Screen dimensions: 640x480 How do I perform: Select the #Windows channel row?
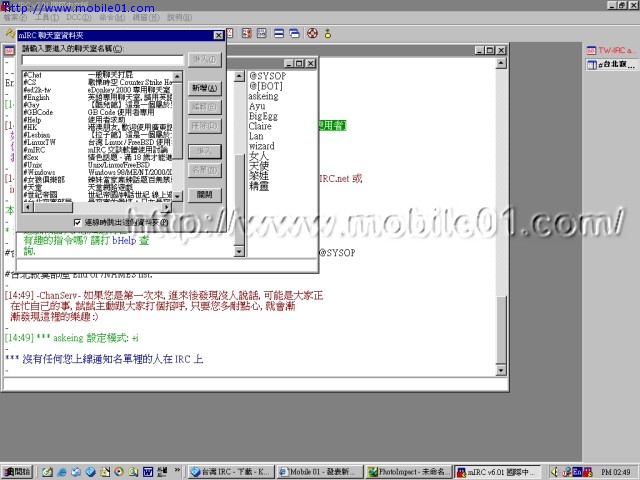point(98,172)
